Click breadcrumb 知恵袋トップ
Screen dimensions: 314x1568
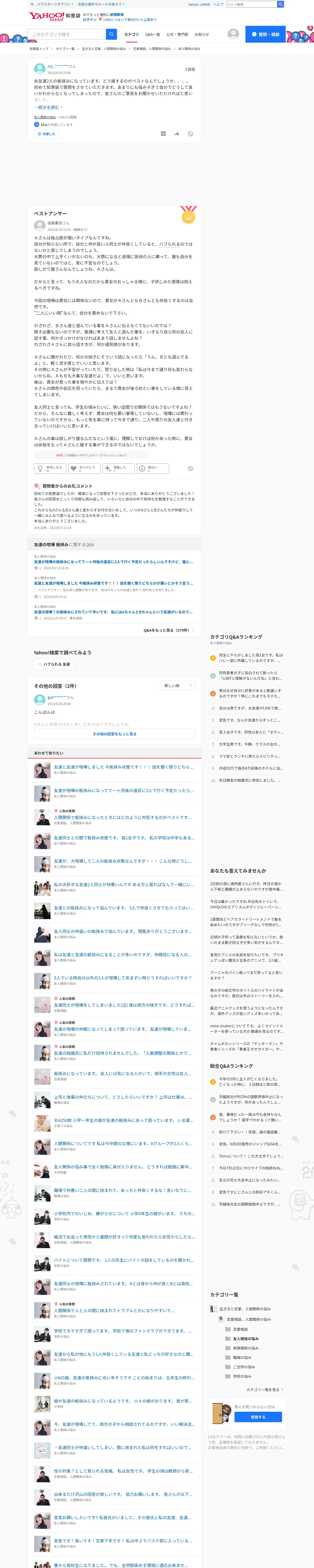point(39,49)
